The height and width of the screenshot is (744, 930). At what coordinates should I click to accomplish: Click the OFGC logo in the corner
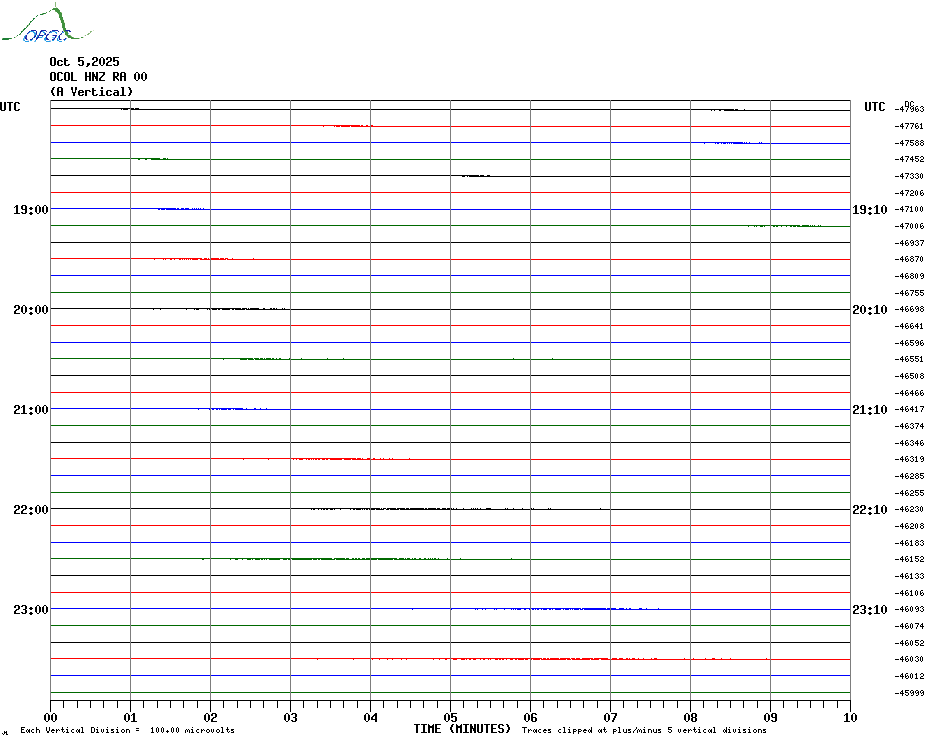tap(37, 26)
